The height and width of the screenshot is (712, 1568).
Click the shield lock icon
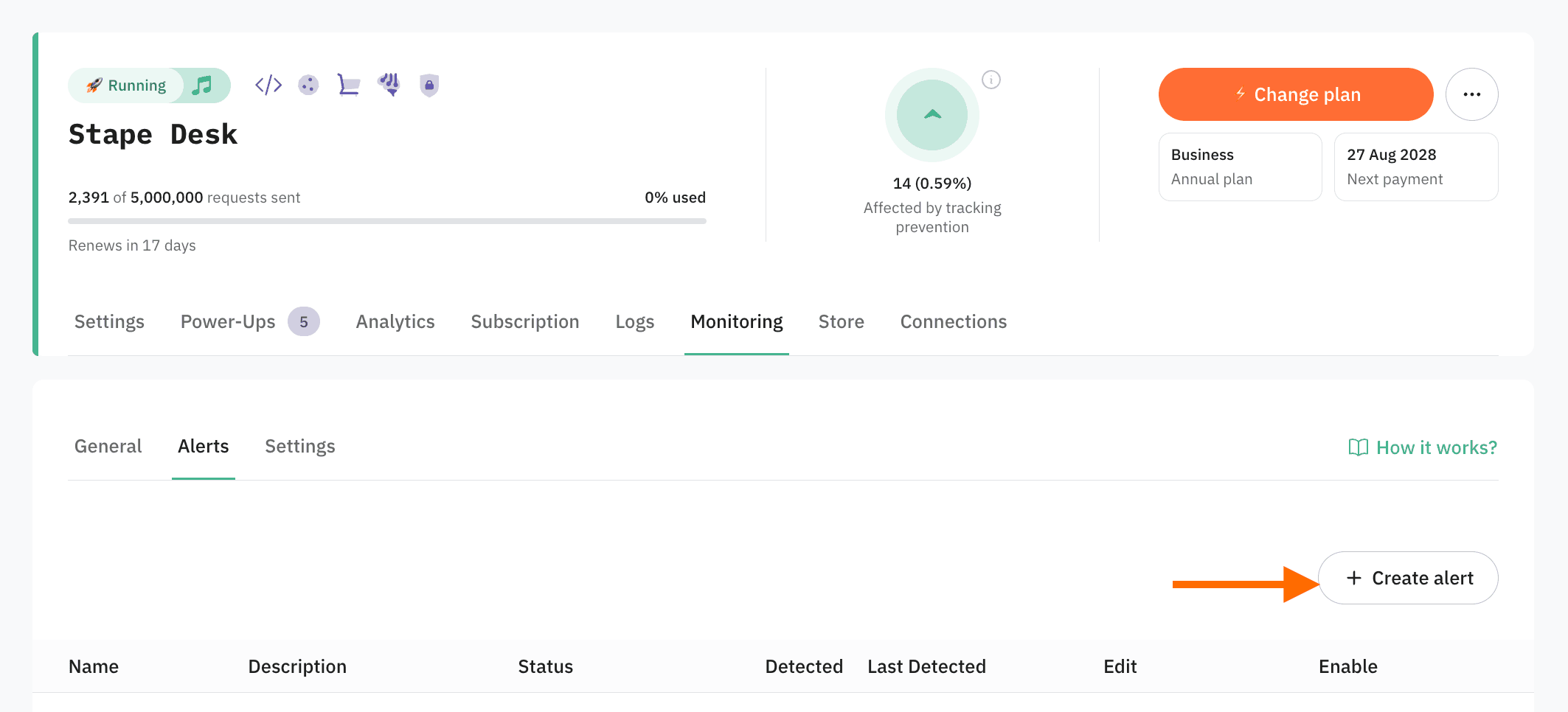[x=429, y=85]
